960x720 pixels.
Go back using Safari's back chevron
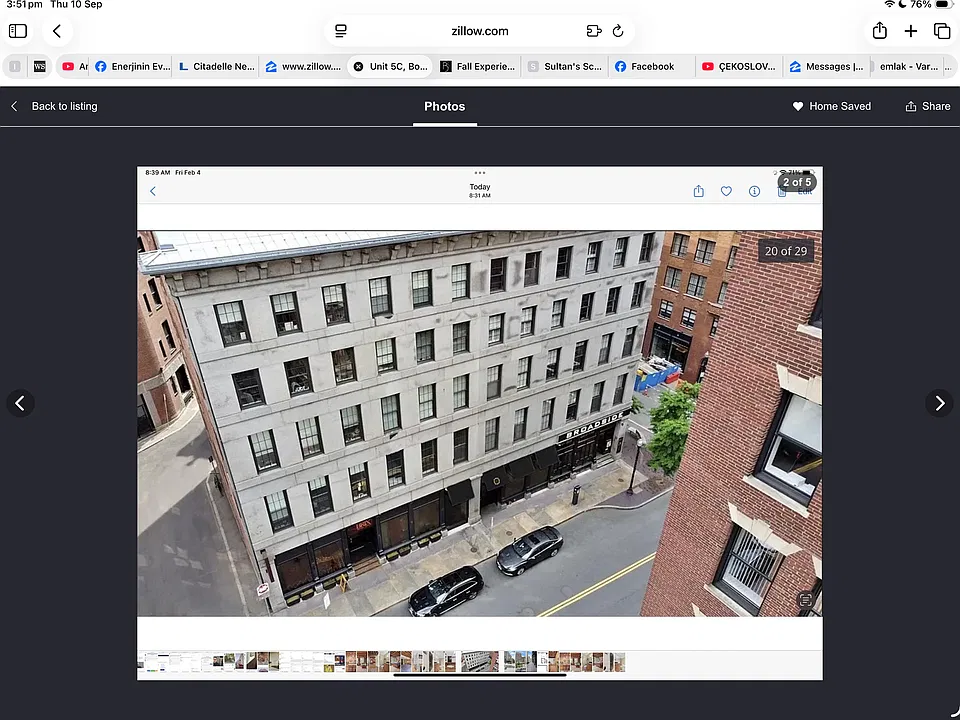[57, 31]
